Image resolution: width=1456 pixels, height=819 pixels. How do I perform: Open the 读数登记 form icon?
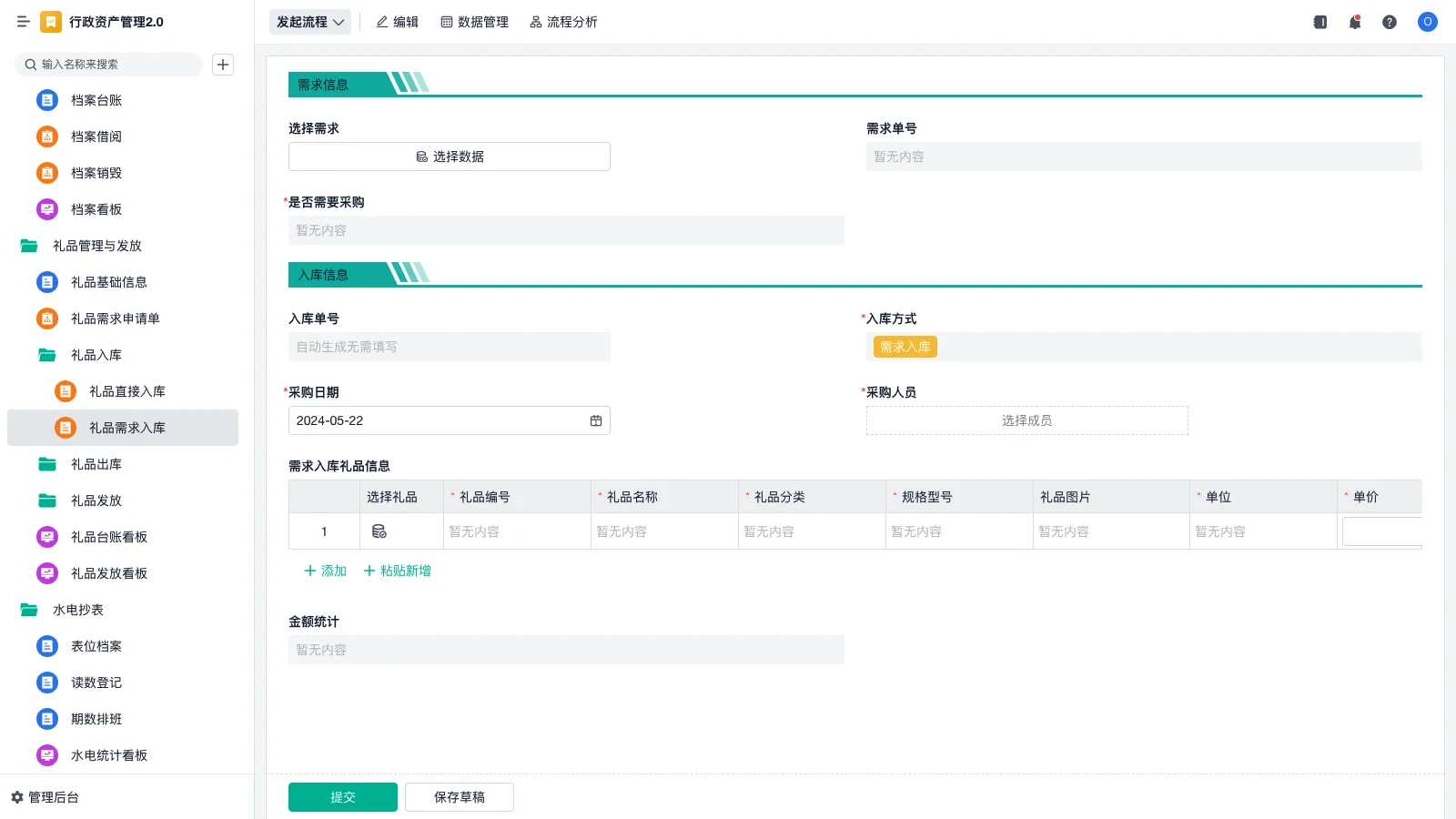click(x=47, y=682)
